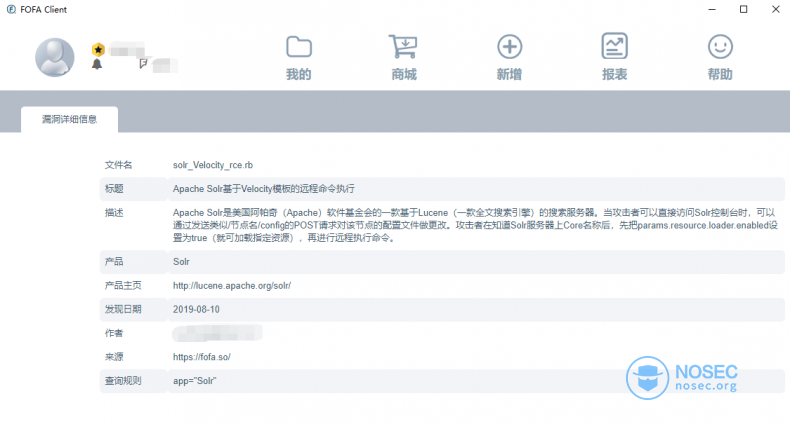The width and height of the screenshot is (790, 424).
Task: Click the Apache Solr description paragraph
Action: coord(475,225)
